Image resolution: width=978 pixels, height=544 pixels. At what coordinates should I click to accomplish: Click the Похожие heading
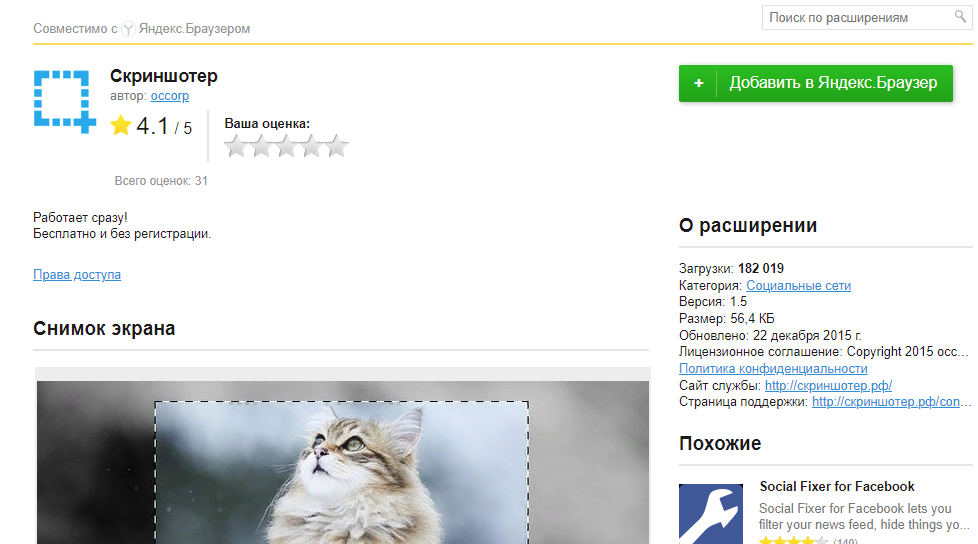coord(720,444)
